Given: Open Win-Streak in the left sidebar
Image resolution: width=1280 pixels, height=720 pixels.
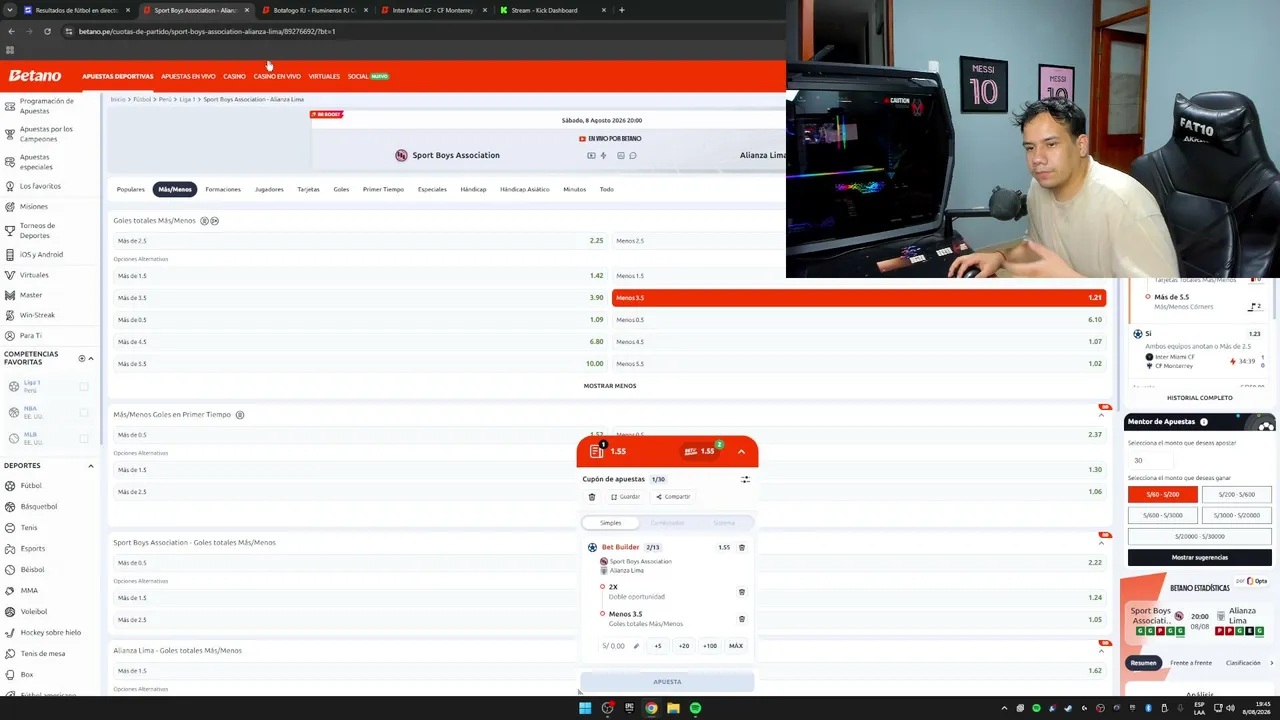Looking at the screenshot, I should pos(38,315).
